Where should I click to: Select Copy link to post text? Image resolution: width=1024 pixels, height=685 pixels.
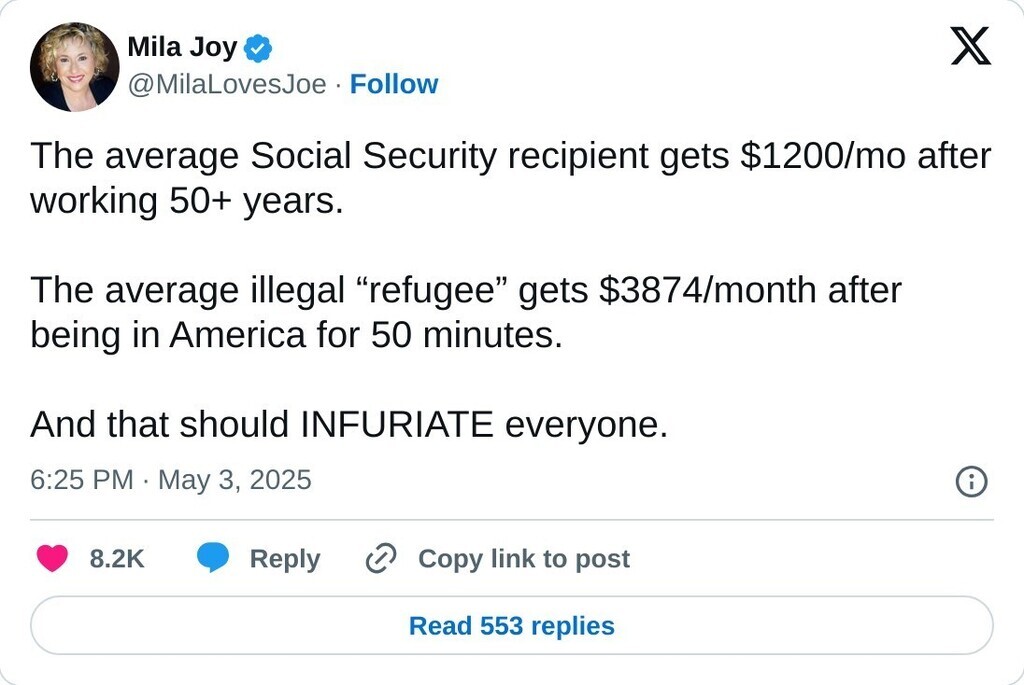point(523,558)
